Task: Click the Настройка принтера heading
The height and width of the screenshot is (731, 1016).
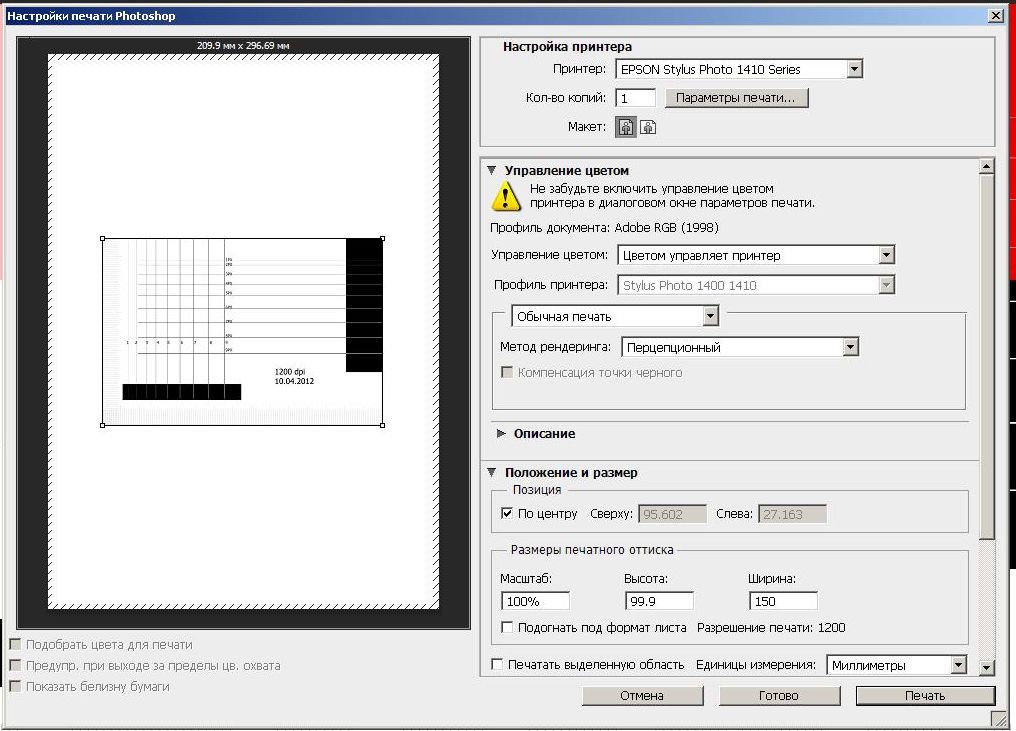Action: click(567, 47)
